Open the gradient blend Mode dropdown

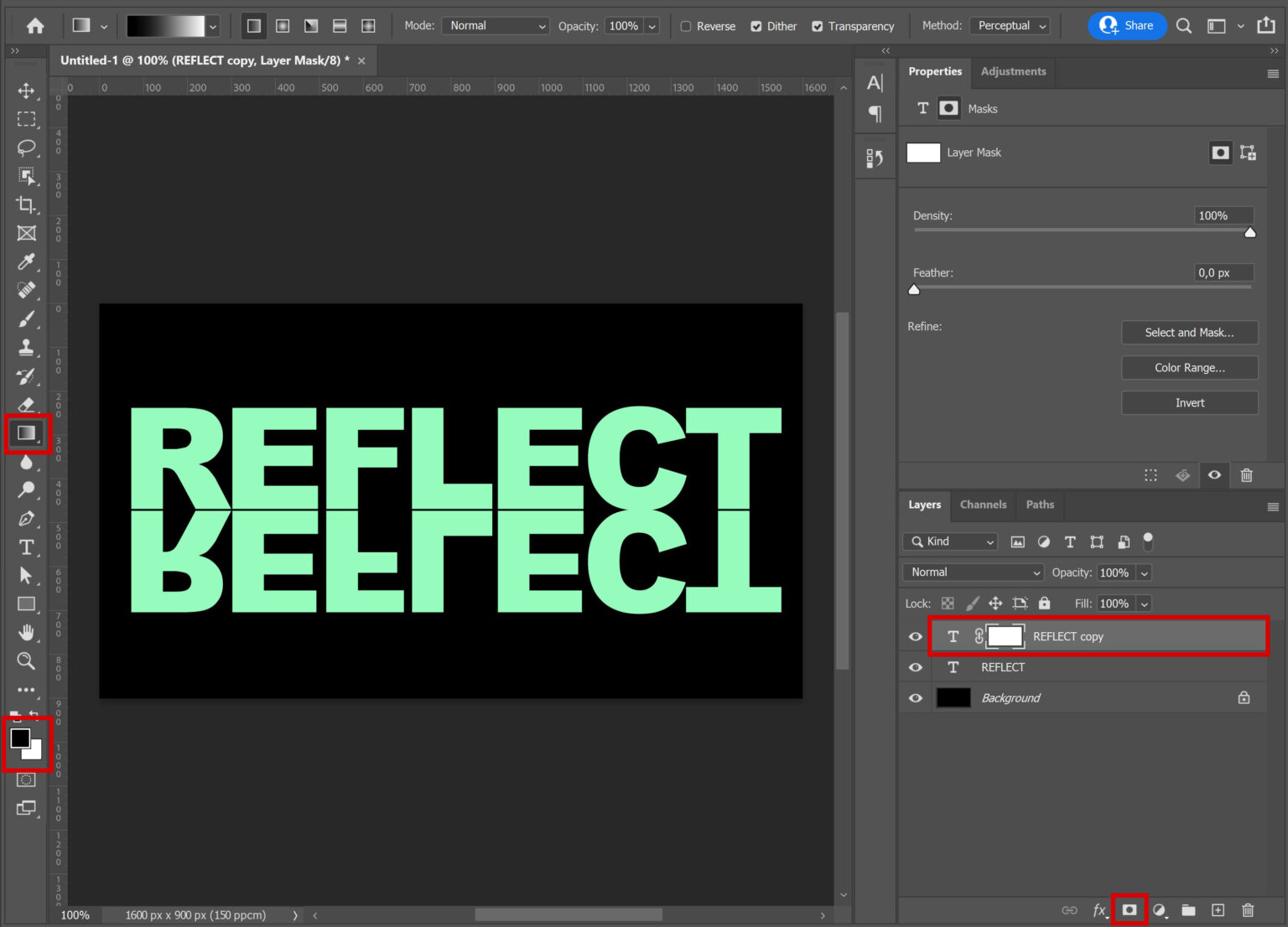(x=495, y=25)
